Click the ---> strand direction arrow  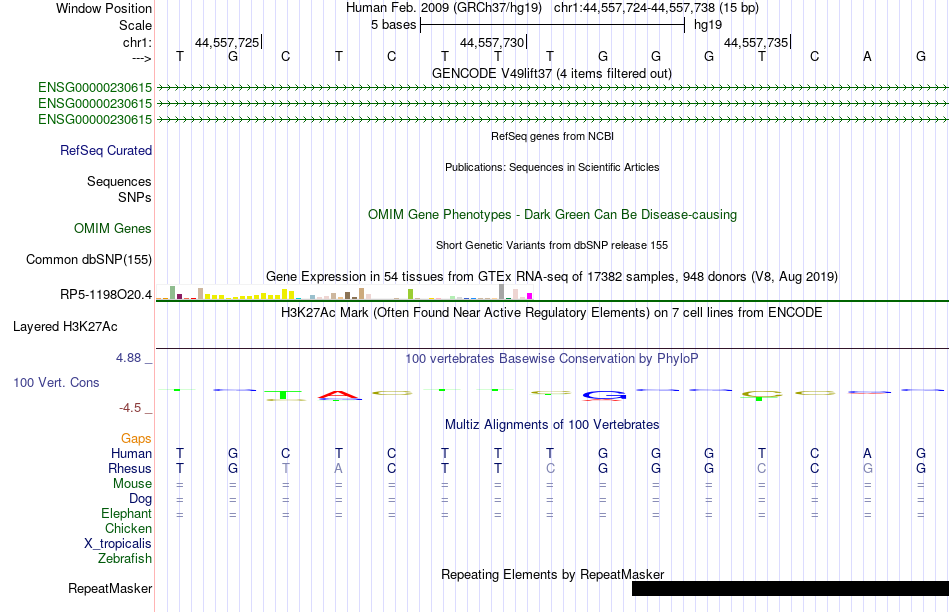pyautogui.click(x=141, y=58)
